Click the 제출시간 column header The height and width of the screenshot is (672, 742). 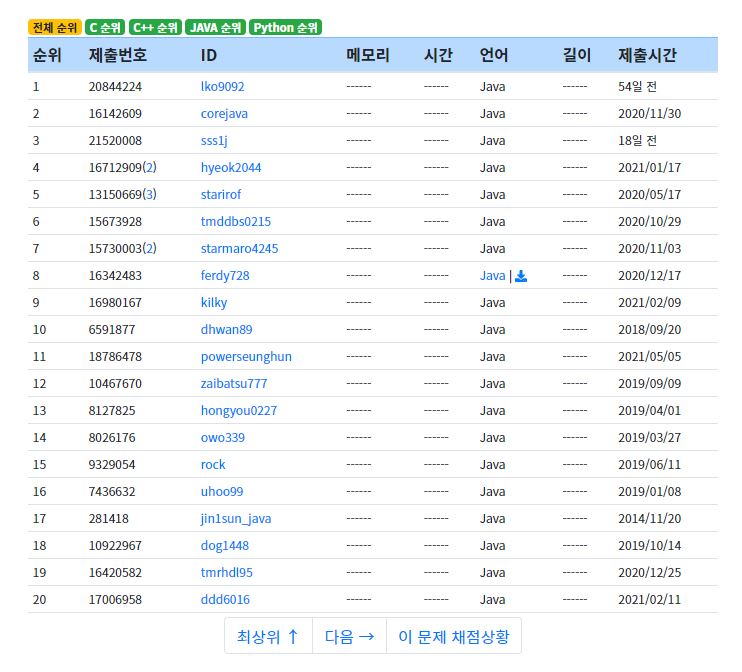(647, 55)
